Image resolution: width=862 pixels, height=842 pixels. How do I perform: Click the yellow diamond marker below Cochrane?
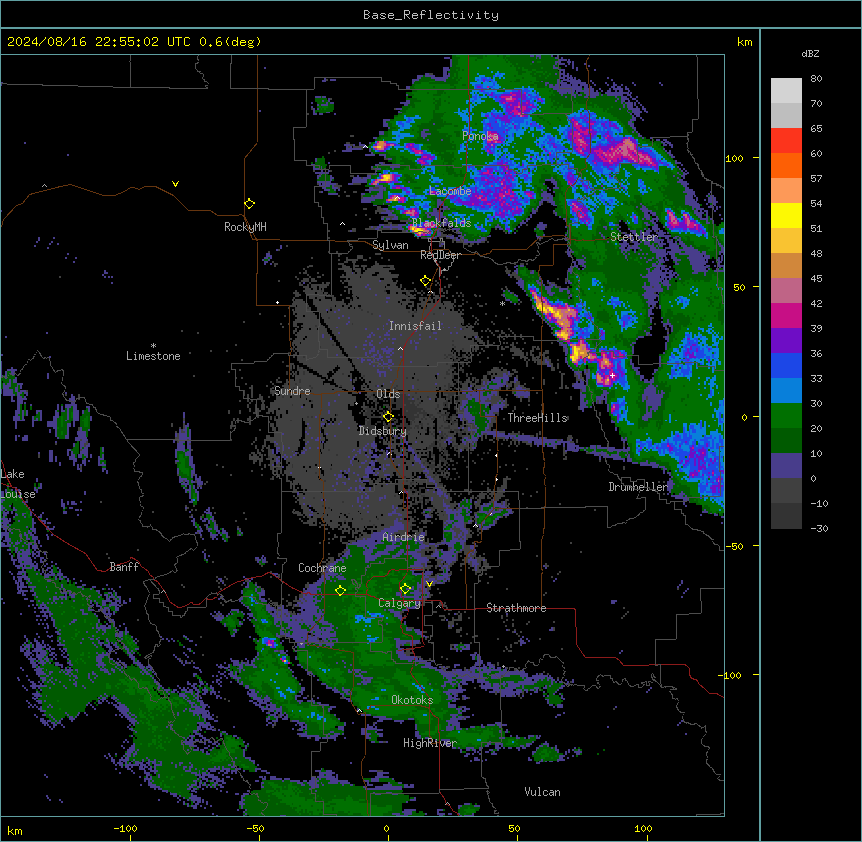[x=340, y=590]
